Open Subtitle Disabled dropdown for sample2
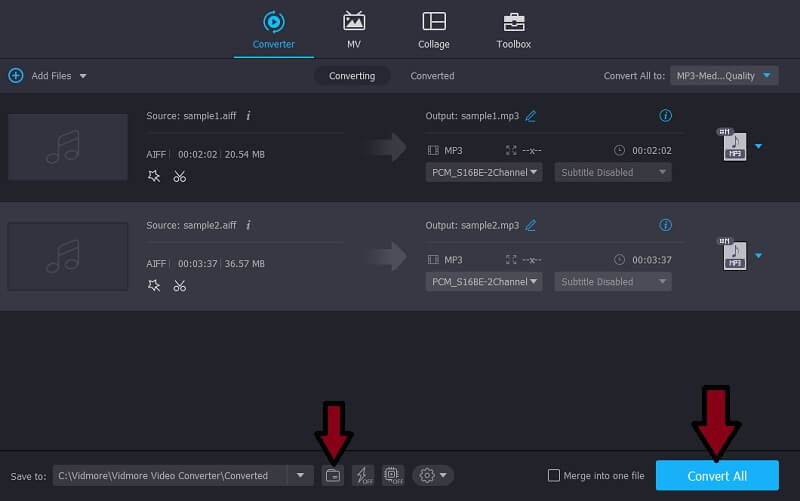The height and width of the screenshot is (501, 800). click(x=613, y=282)
